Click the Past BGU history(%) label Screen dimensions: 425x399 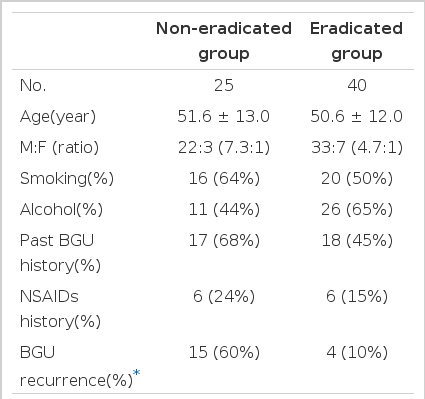pos(60,253)
